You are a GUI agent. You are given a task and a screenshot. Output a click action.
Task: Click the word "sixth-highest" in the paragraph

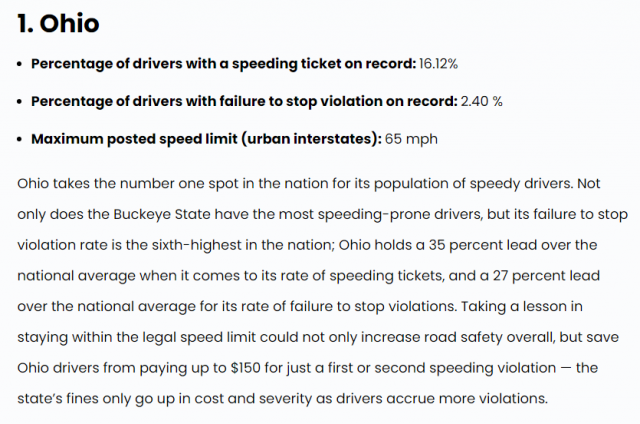(x=197, y=245)
